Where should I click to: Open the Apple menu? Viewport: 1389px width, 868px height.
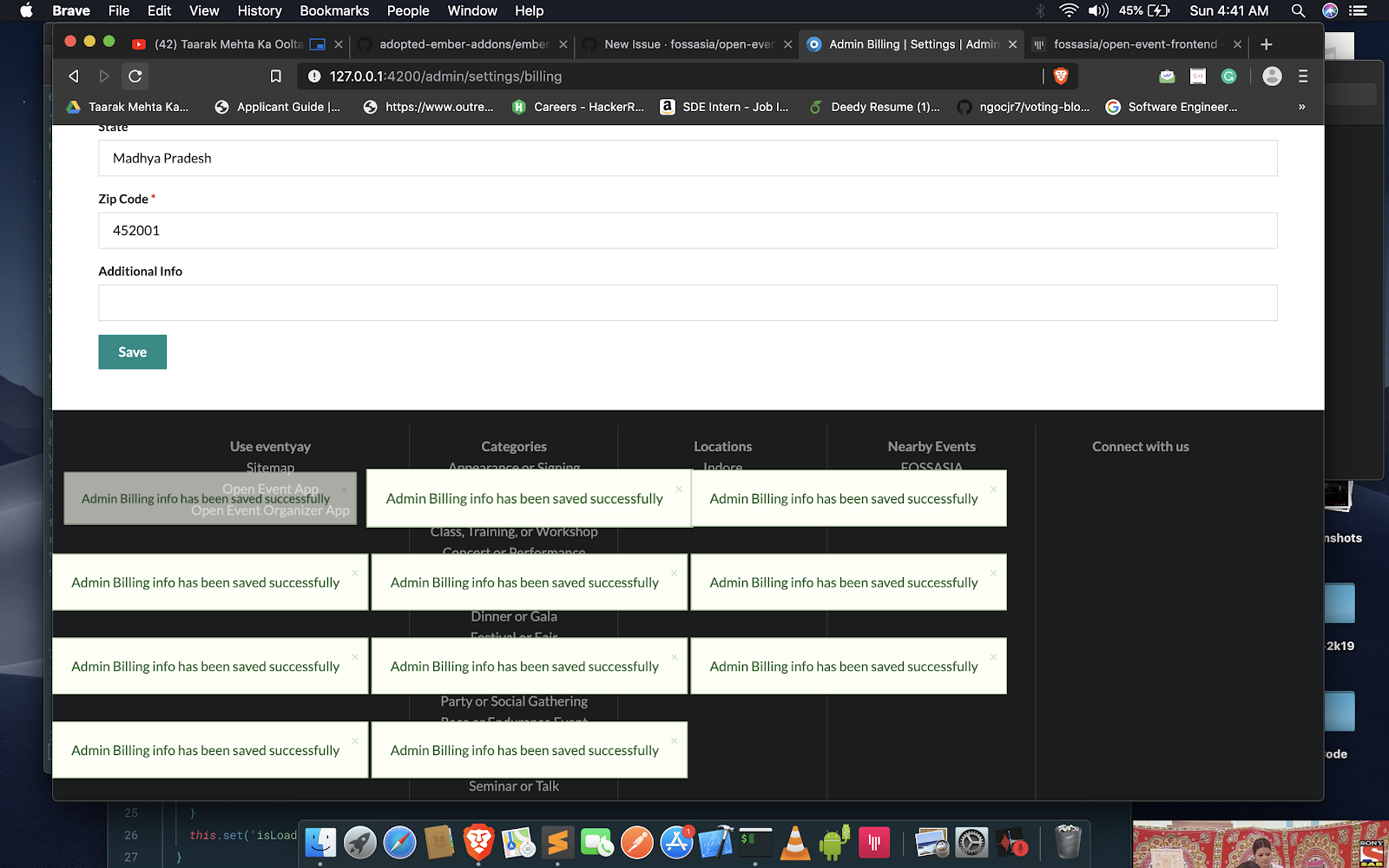[26, 10]
